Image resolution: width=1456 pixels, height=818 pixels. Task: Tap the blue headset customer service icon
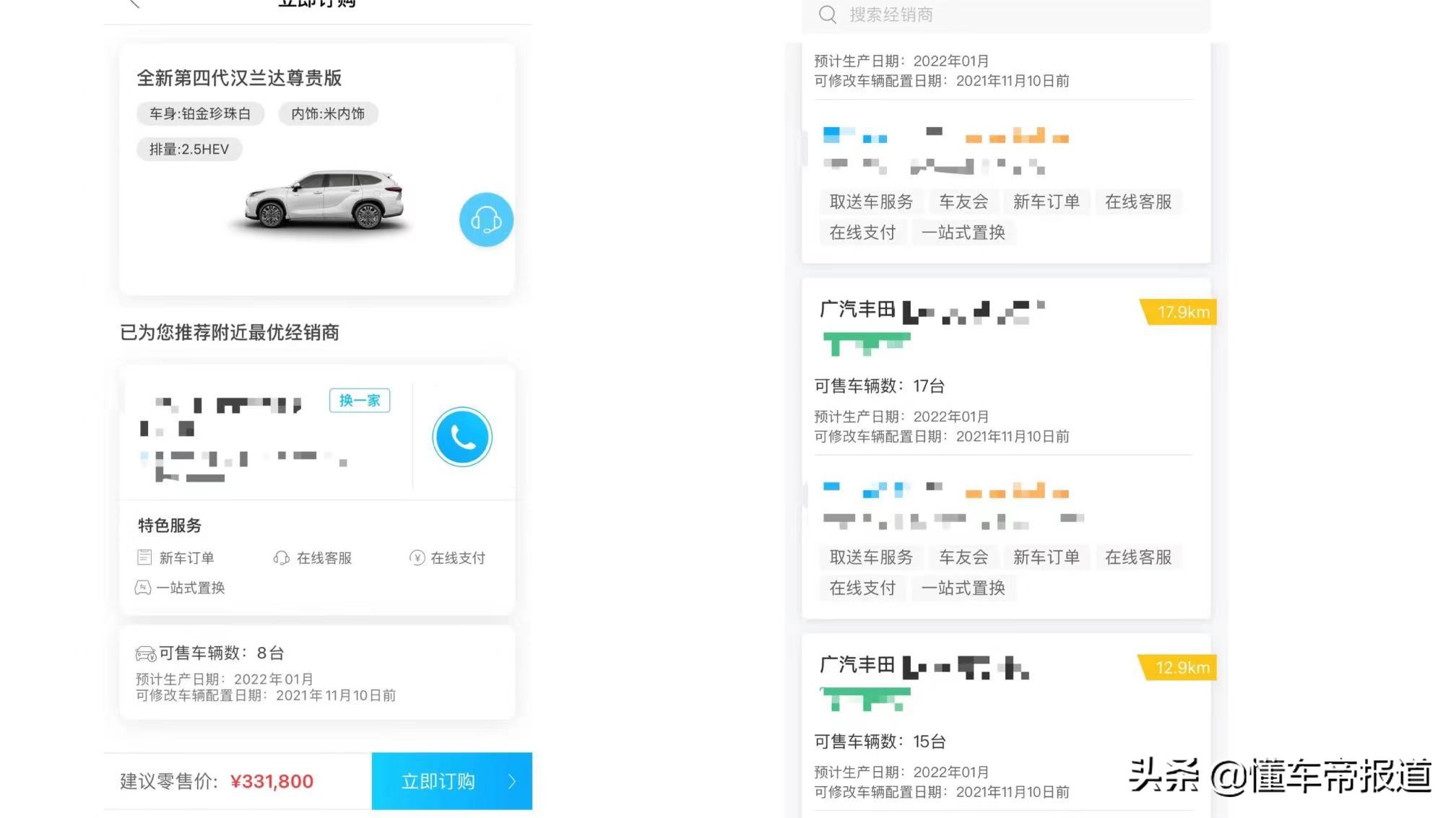(x=486, y=219)
